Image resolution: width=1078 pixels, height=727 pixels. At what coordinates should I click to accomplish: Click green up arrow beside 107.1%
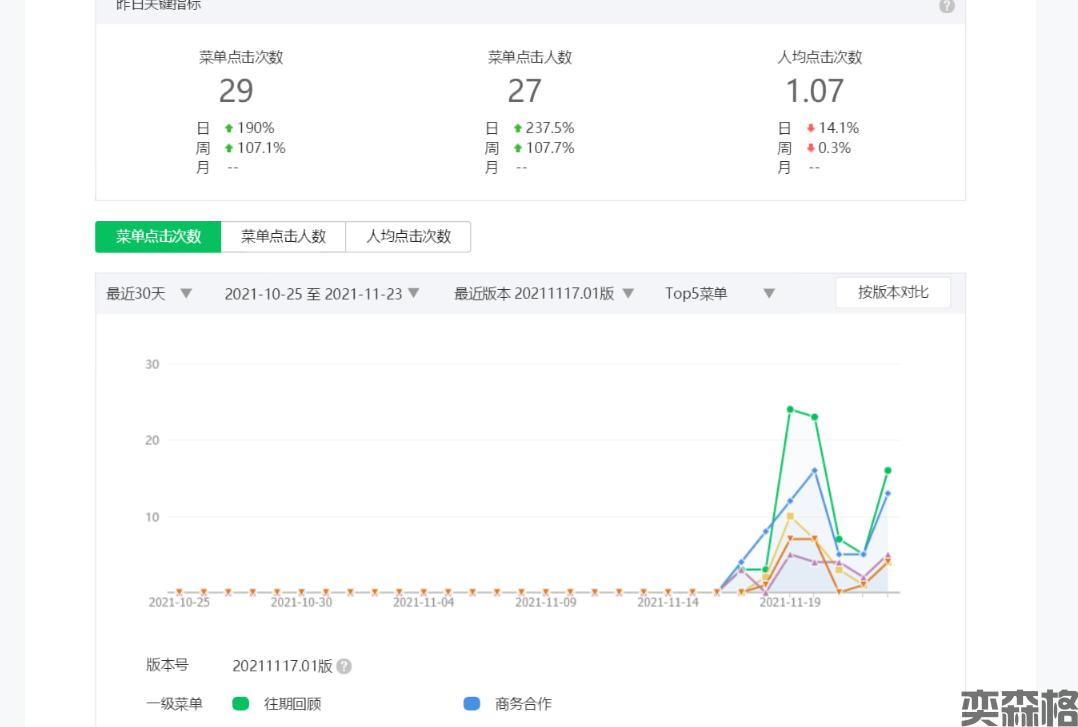[x=229, y=148]
